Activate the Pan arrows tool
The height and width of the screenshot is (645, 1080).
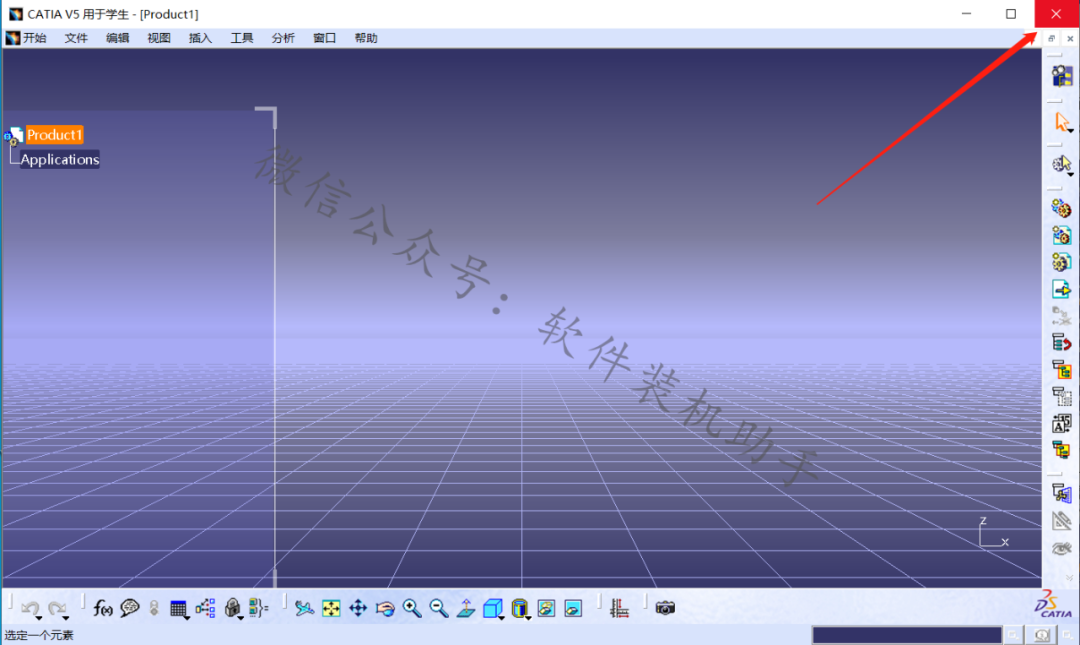358,608
